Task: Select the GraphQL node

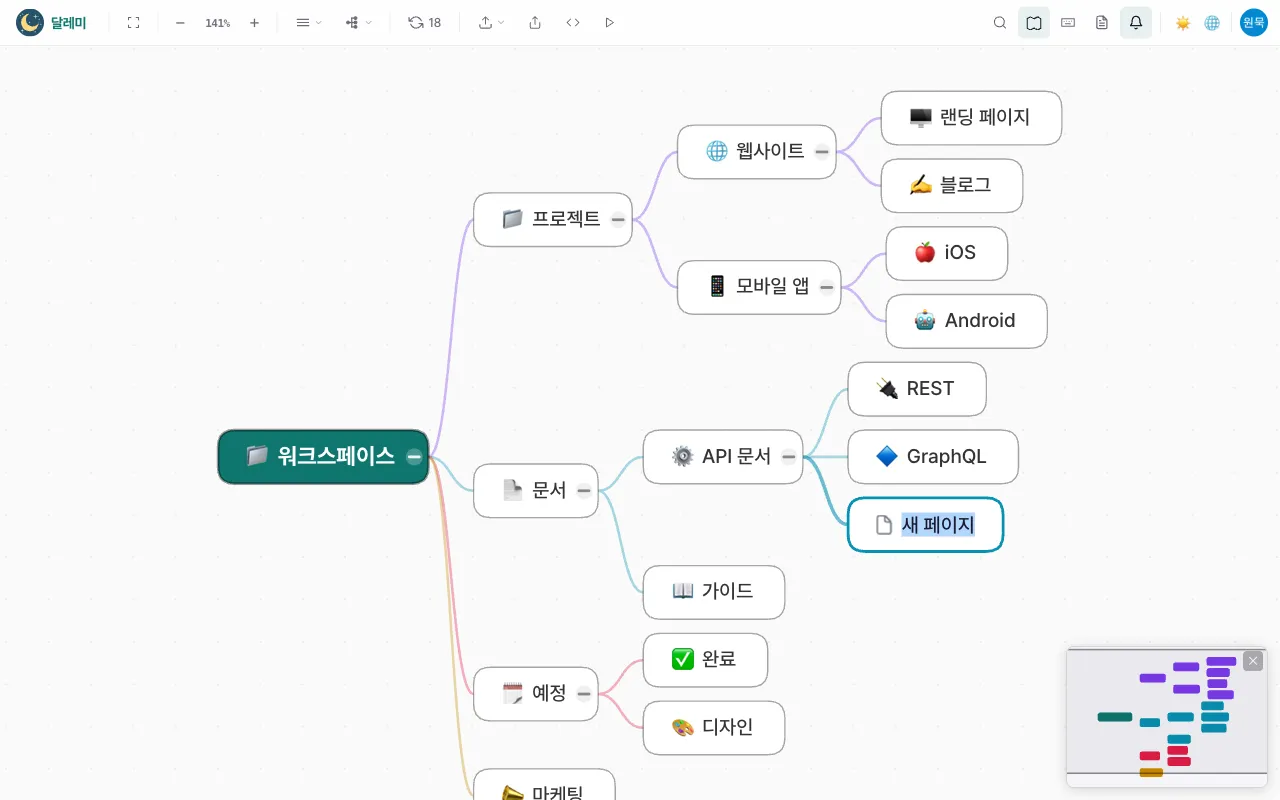Action: click(933, 457)
